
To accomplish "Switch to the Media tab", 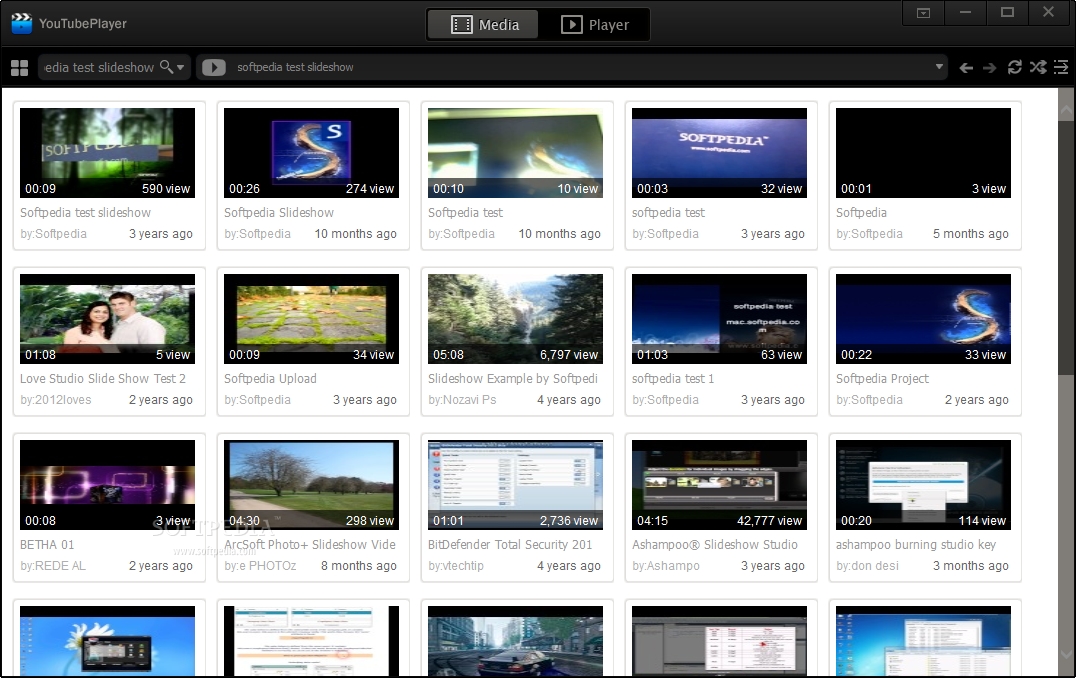I will [x=484, y=25].
